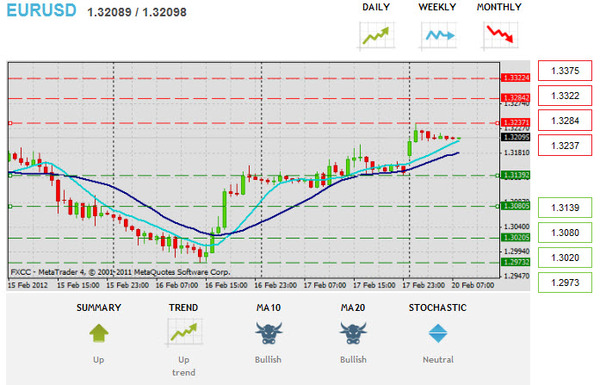Click the green 1.31392 price label on chart axis
Image resolution: width=600 pixels, height=385 pixels.
pos(516,175)
